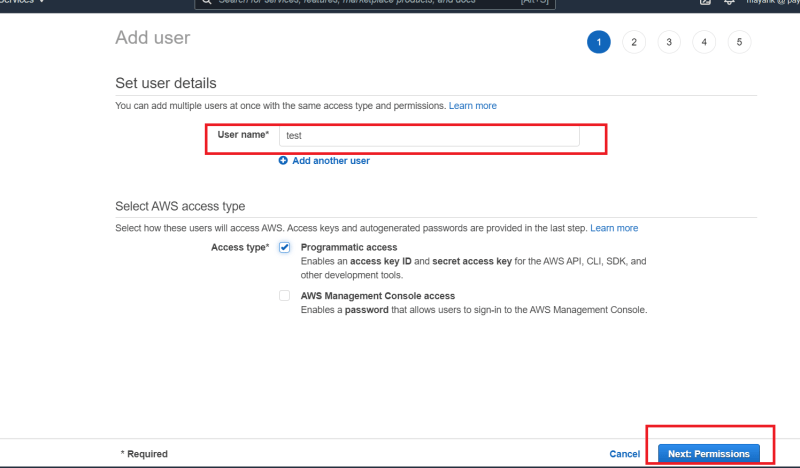Uncheck the Programmatic access checkbox
The width and height of the screenshot is (800, 468).
pos(284,248)
